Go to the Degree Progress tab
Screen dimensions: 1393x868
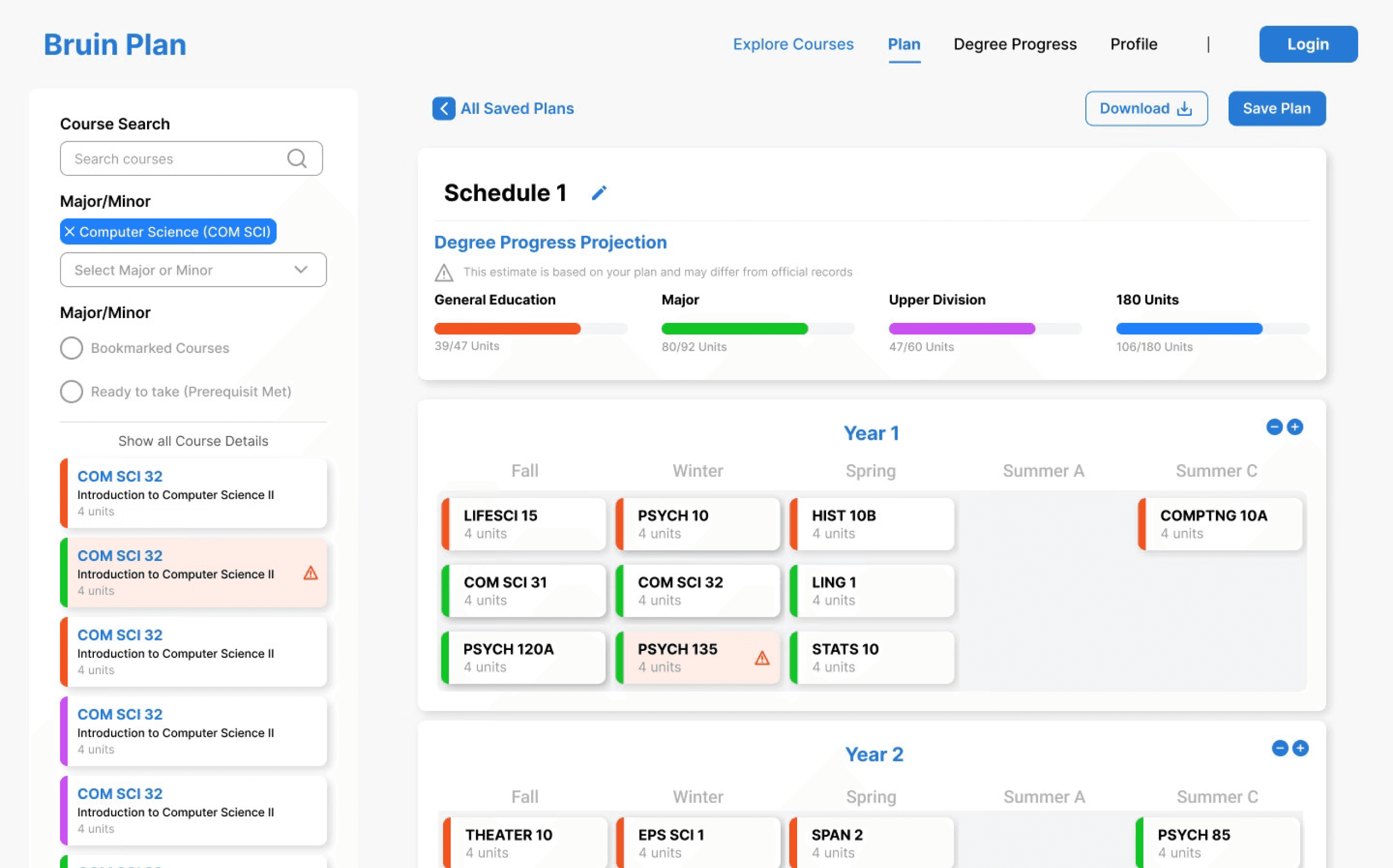(1015, 44)
